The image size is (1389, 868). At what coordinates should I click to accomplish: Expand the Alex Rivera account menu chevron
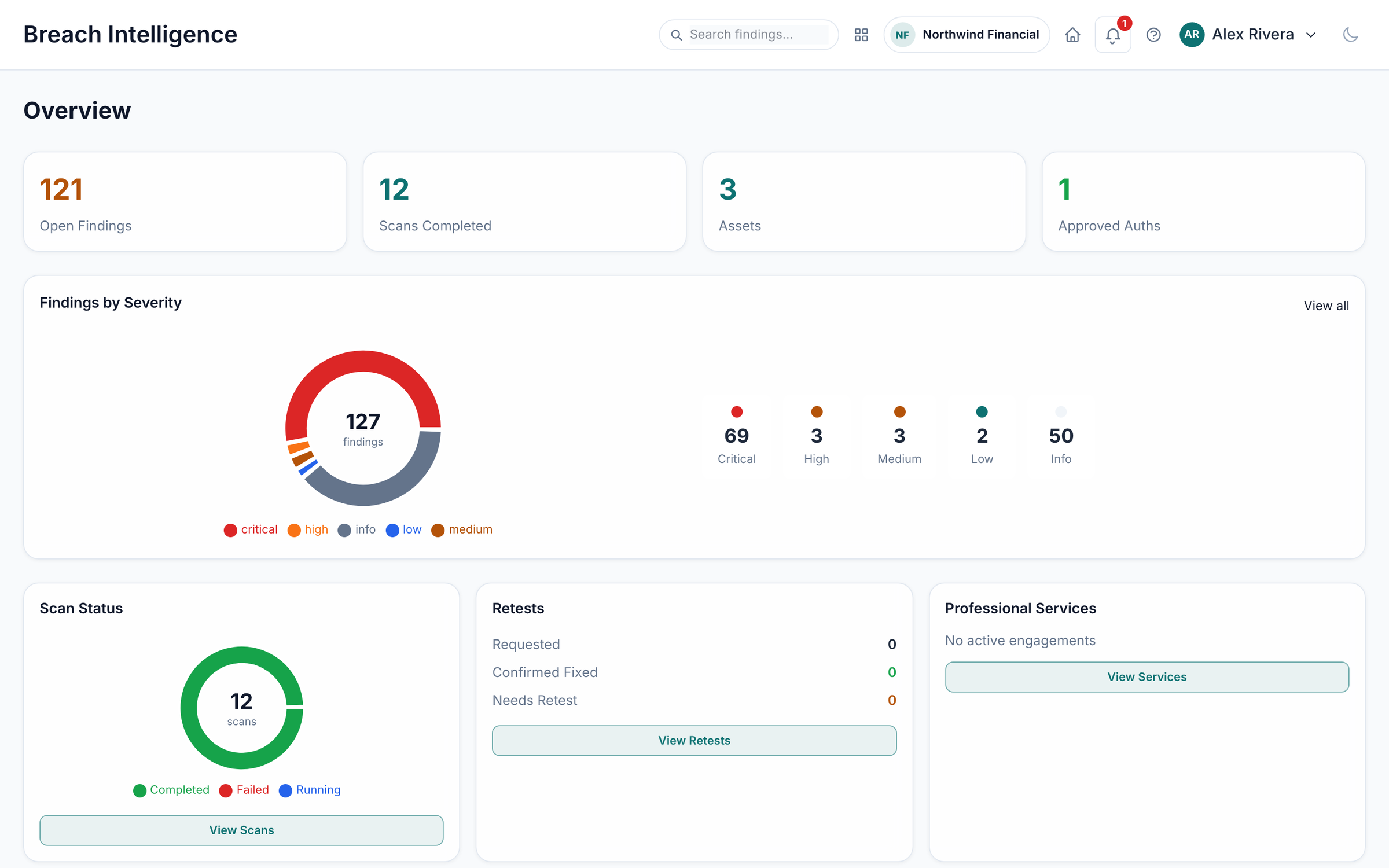tap(1311, 35)
